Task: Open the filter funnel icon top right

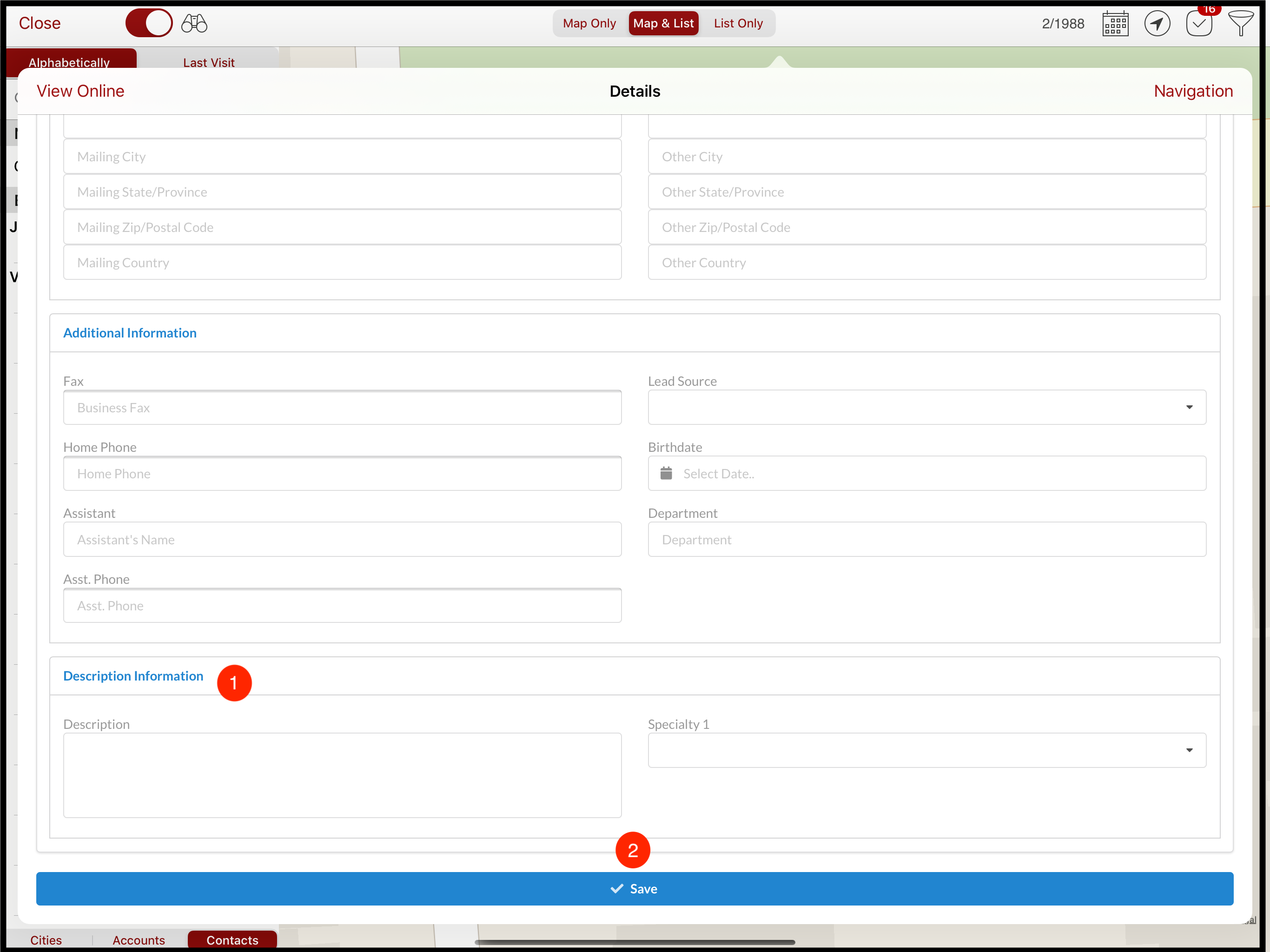Action: coord(1241,23)
